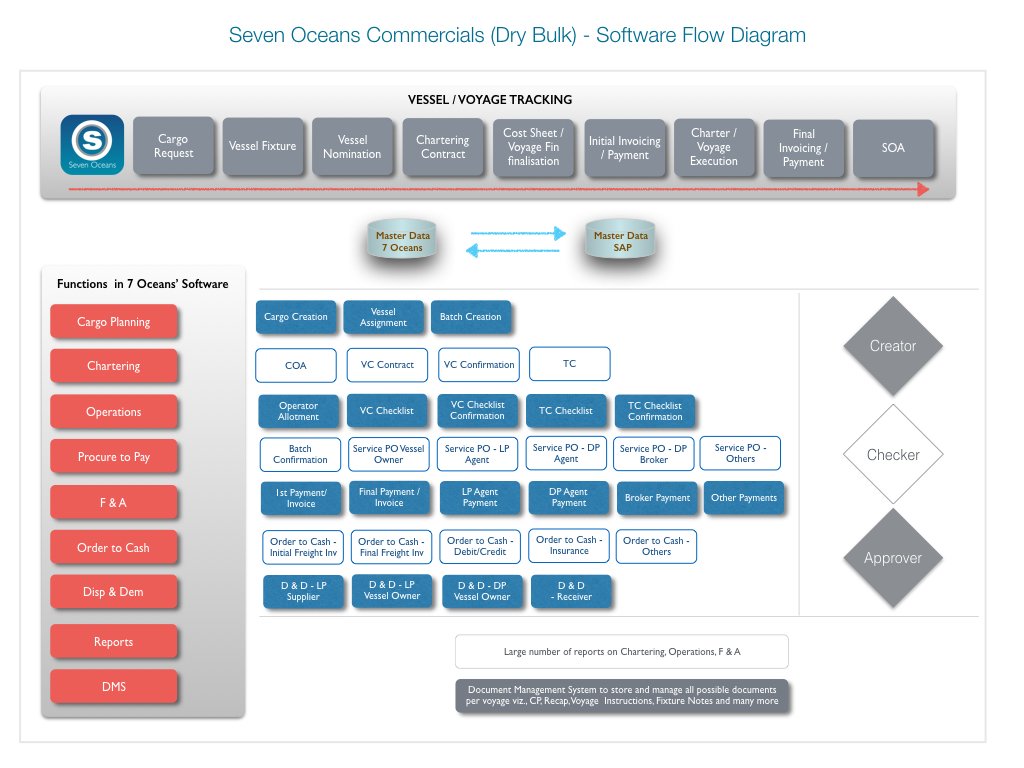Click the Document Management System description box
Screen dimensions: 1024x768
[x=622, y=696]
